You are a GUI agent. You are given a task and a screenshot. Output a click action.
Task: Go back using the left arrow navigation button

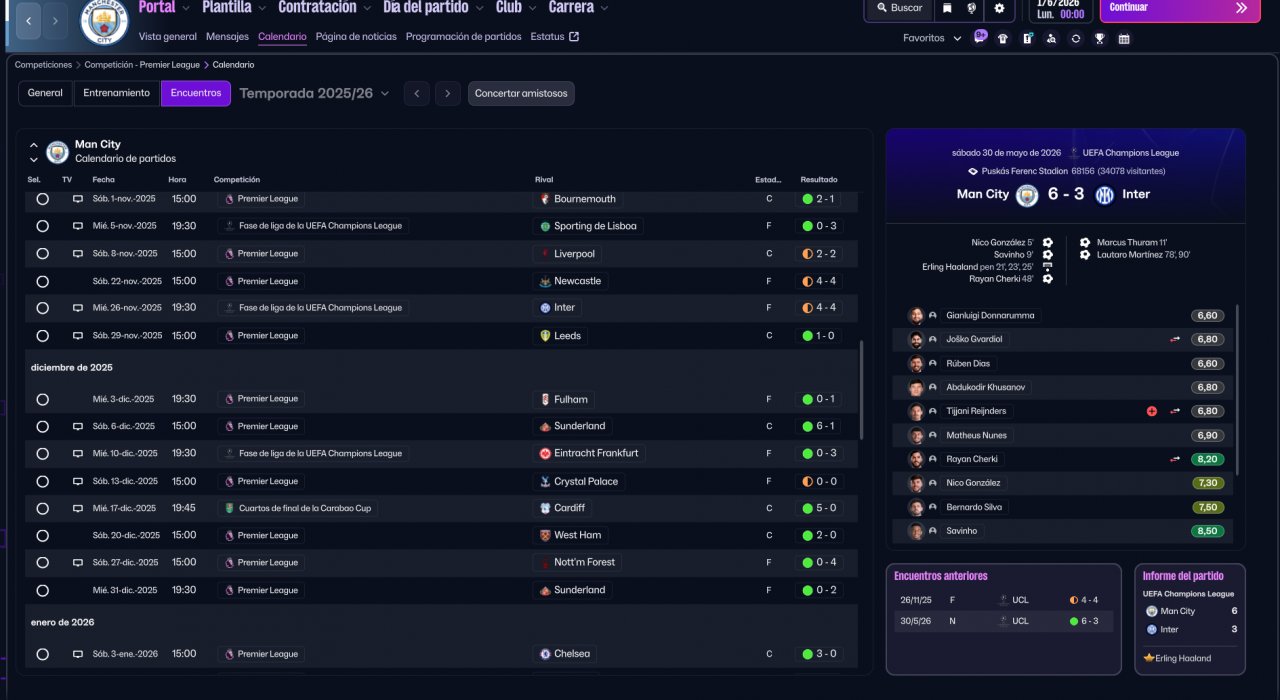[28, 20]
